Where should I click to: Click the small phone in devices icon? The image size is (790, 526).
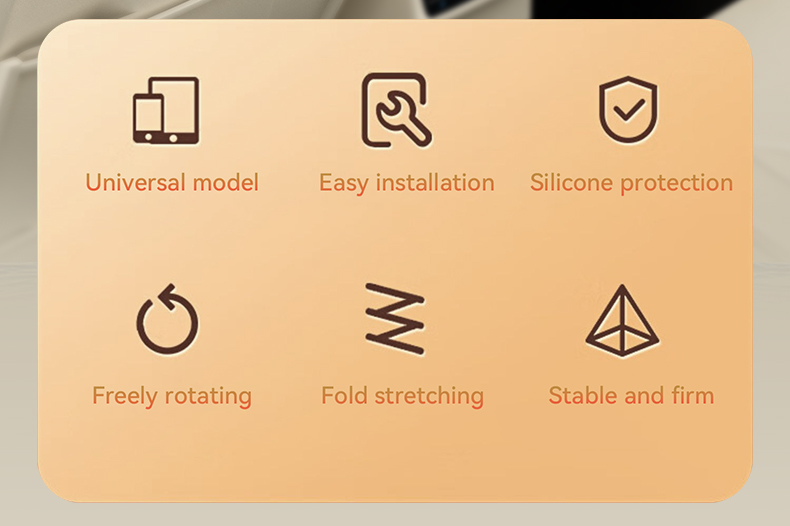148,119
